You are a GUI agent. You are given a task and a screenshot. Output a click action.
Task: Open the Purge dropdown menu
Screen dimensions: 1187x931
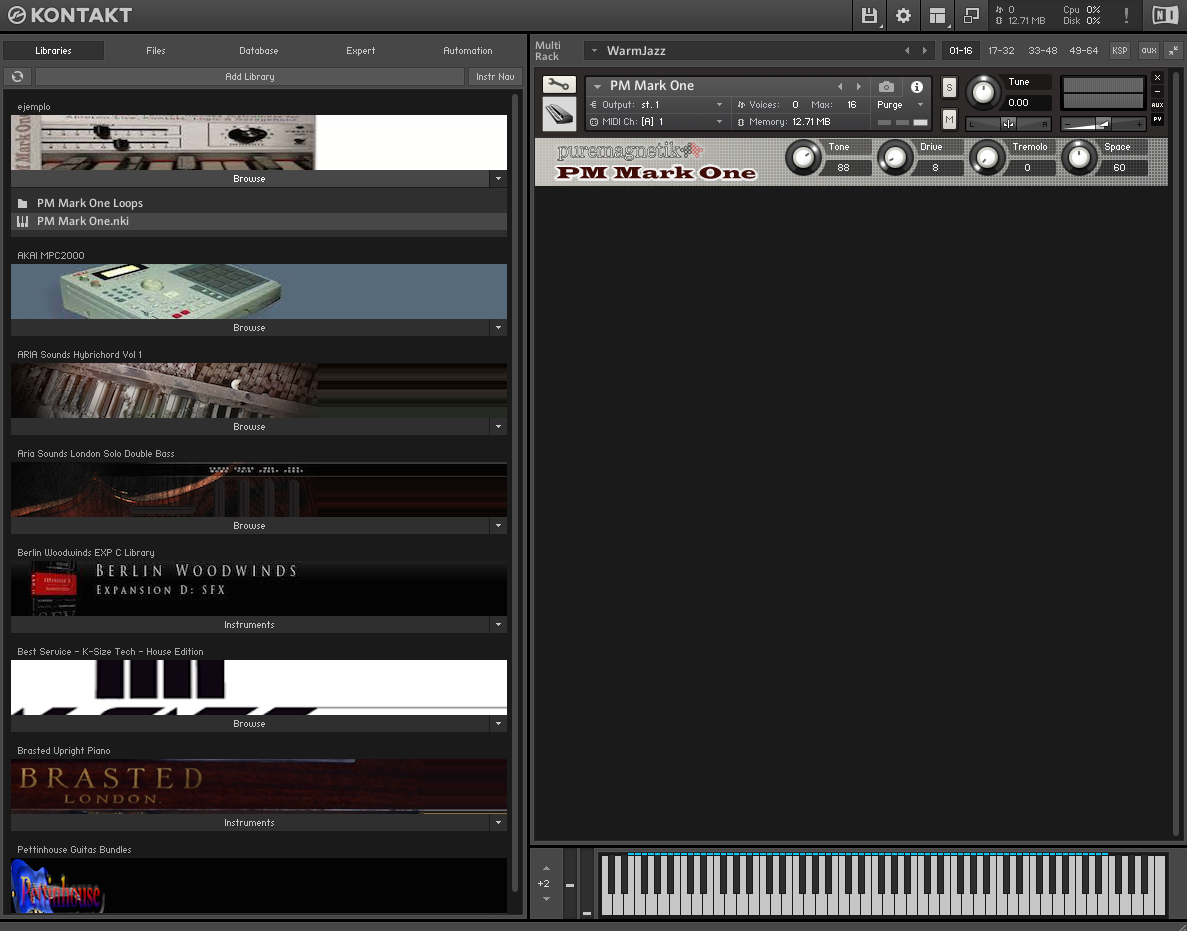pyautogui.click(x=921, y=104)
